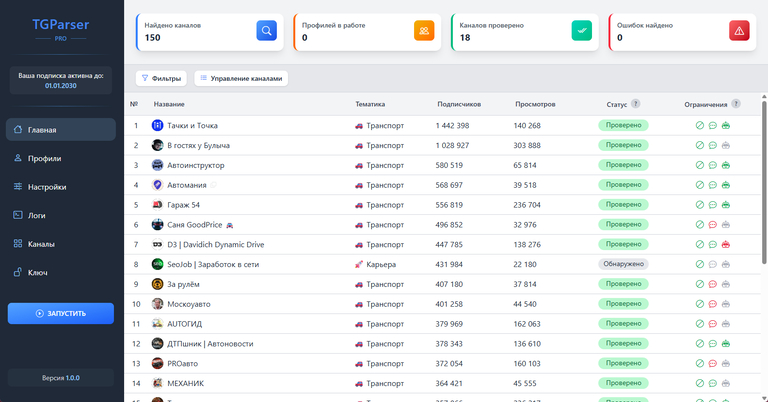Click the avatar of Тачки и Точка channel
Image resolution: width=768 pixels, height=402 pixels.
pos(157,125)
